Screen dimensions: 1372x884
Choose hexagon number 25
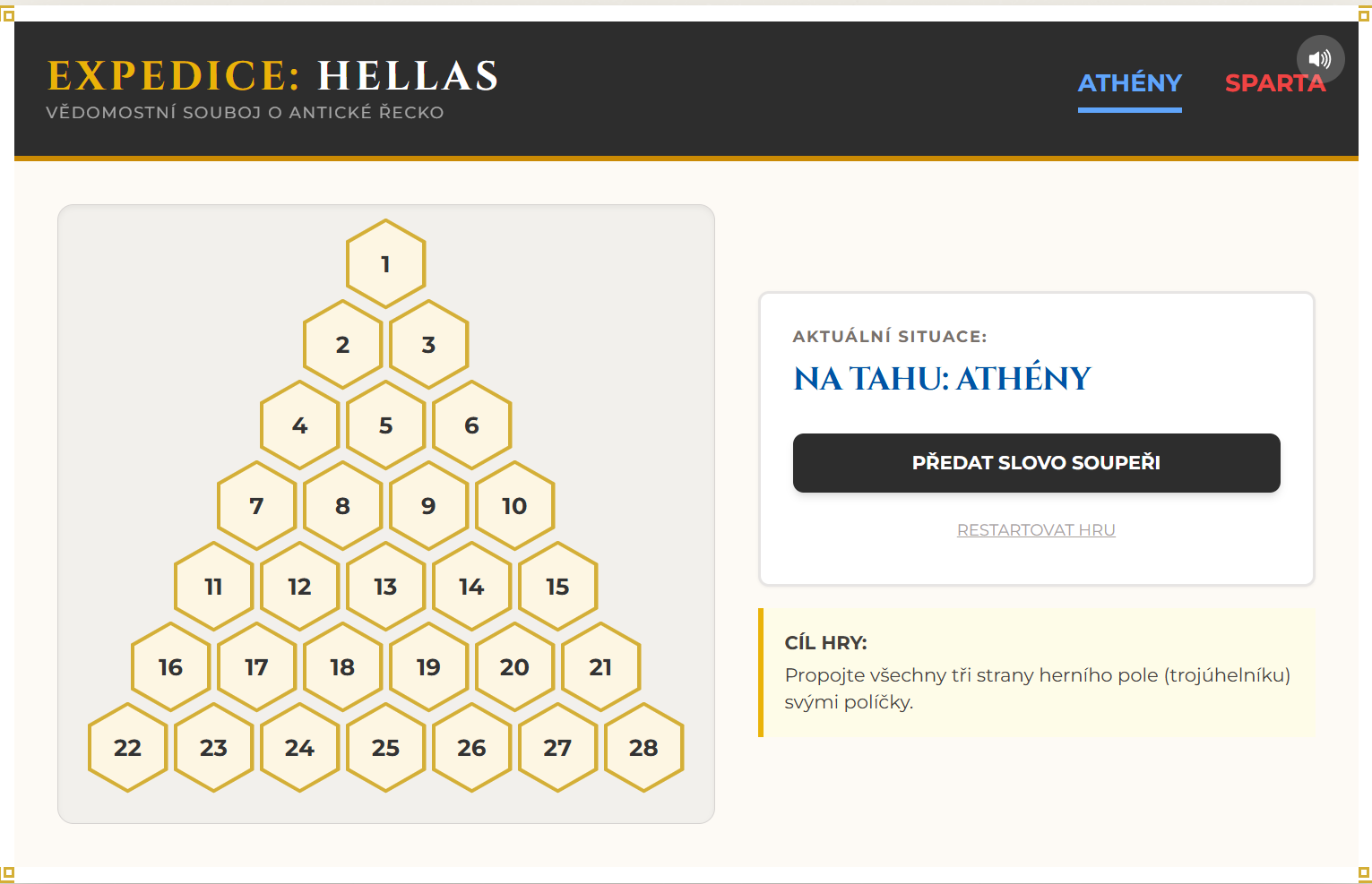coord(385,748)
